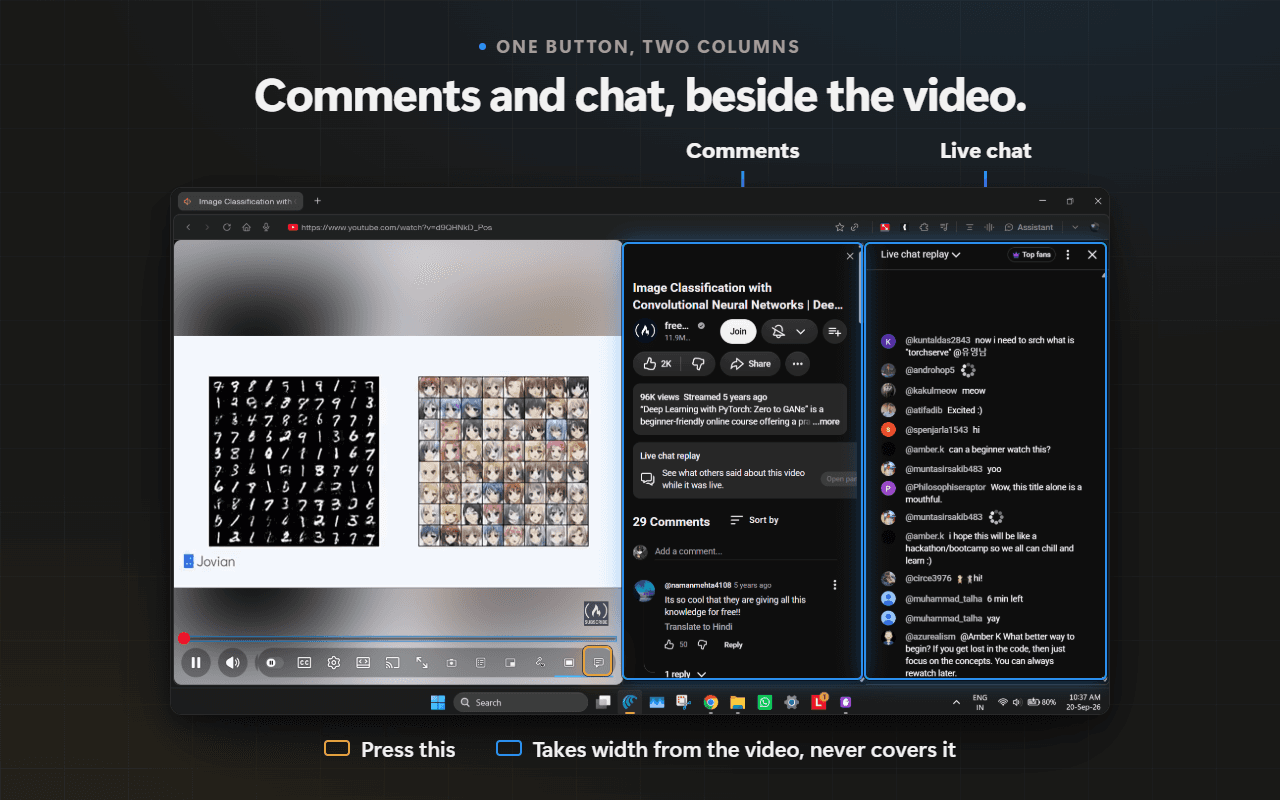Dislike the video with the thumbs-down icon
1280x800 pixels.
pyautogui.click(x=699, y=364)
